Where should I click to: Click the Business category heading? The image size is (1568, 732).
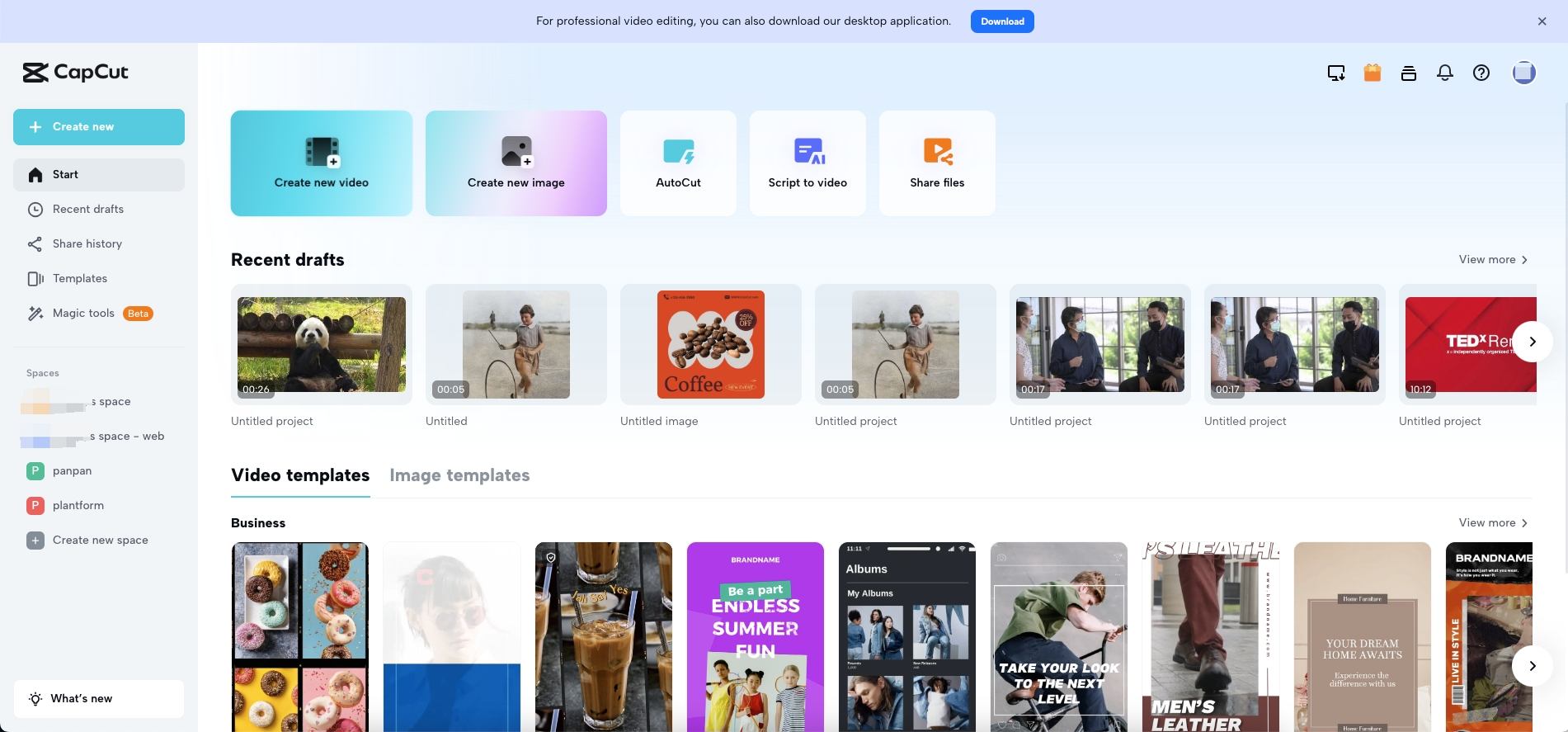[x=258, y=523]
